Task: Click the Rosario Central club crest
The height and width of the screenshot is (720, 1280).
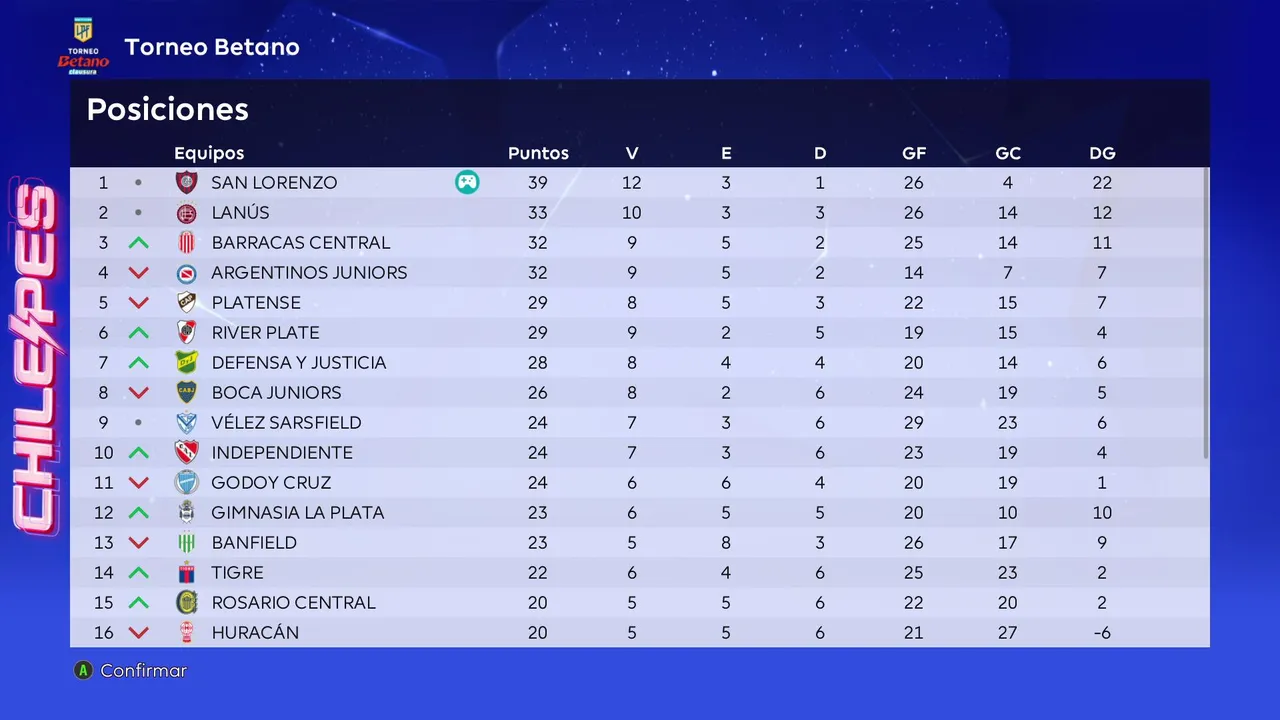Action: coord(186,602)
